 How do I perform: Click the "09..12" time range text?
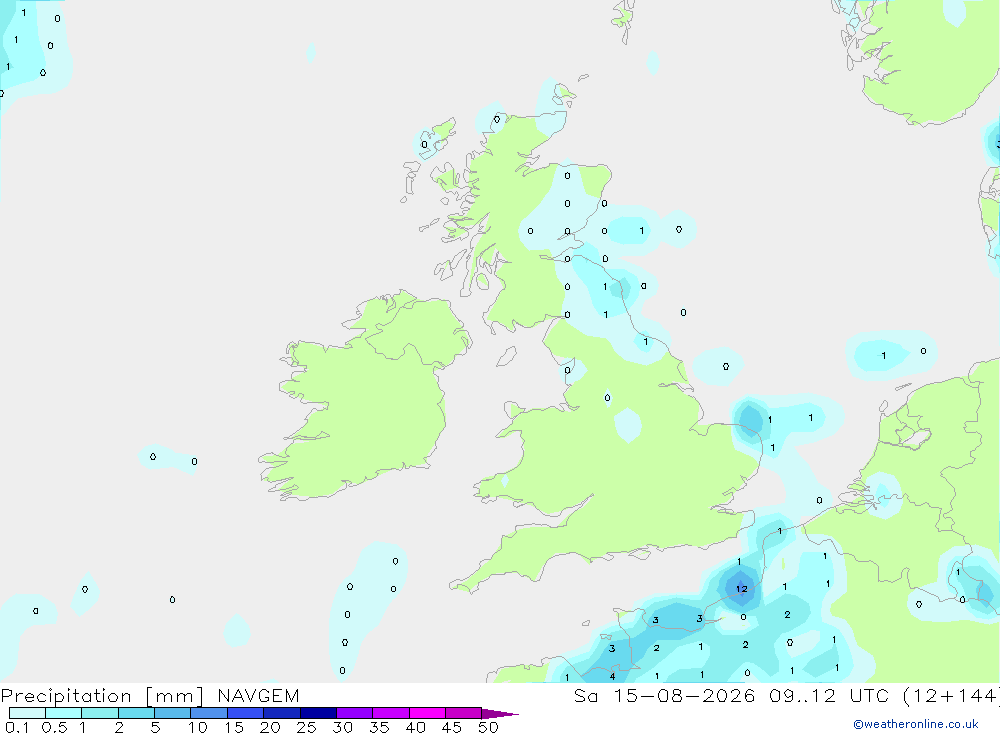click(x=802, y=696)
